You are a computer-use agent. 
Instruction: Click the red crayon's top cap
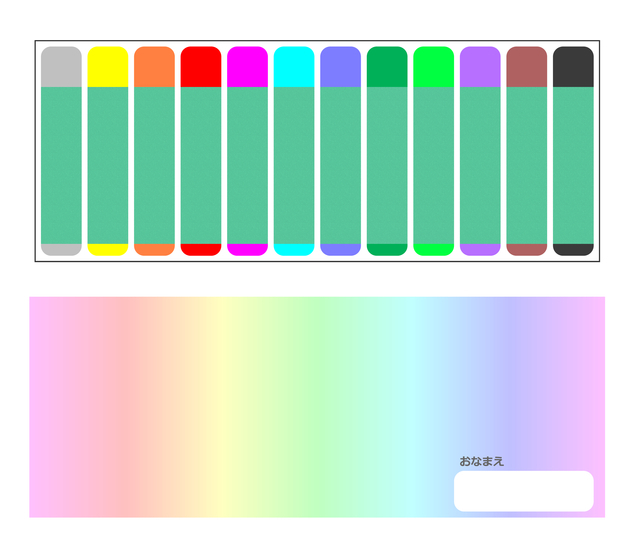(x=201, y=67)
